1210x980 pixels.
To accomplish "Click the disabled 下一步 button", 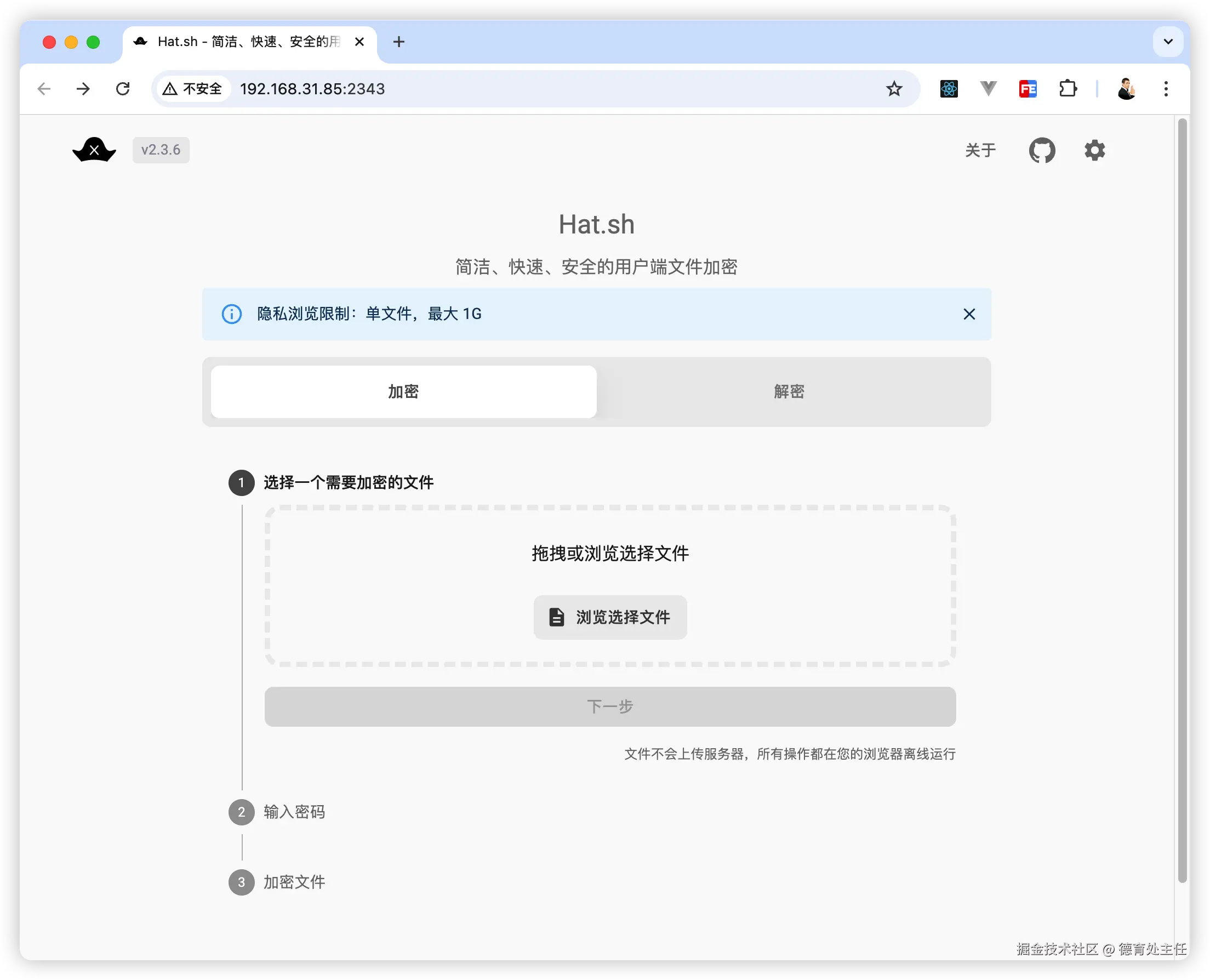I will 610,706.
